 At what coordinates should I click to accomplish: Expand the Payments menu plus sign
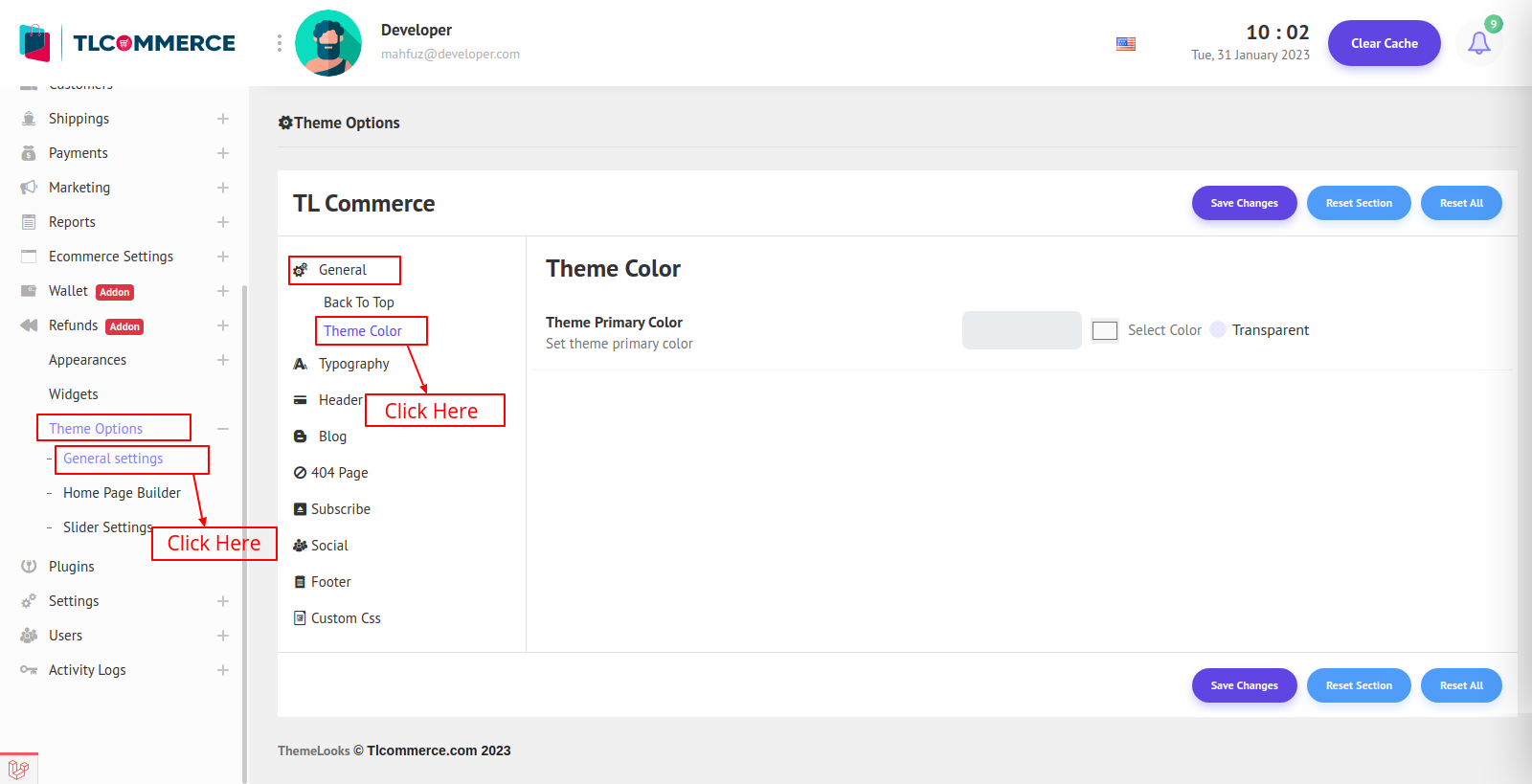(223, 153)
